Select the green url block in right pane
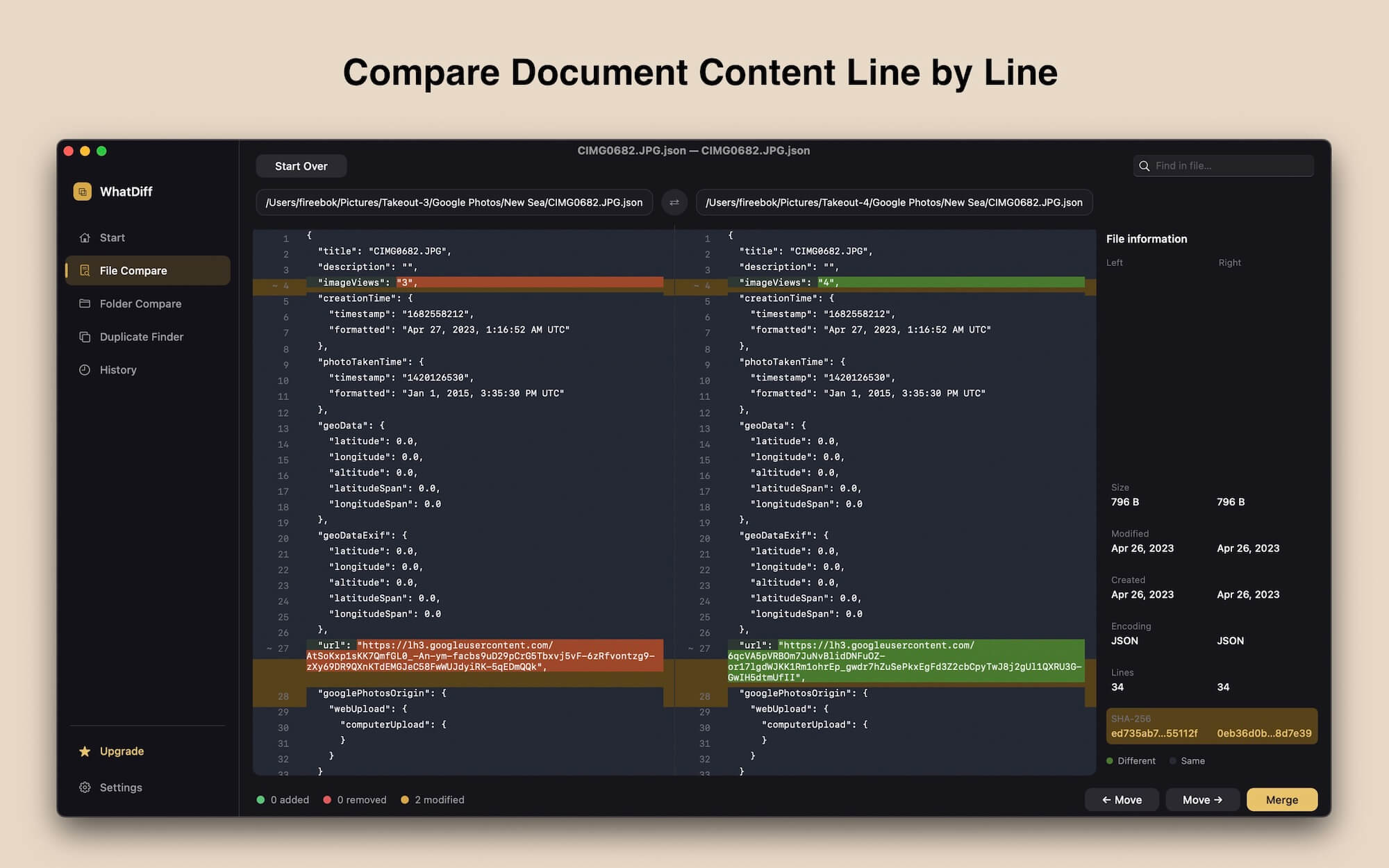This screenshot has width=1389, height=868. click(906, 661)
